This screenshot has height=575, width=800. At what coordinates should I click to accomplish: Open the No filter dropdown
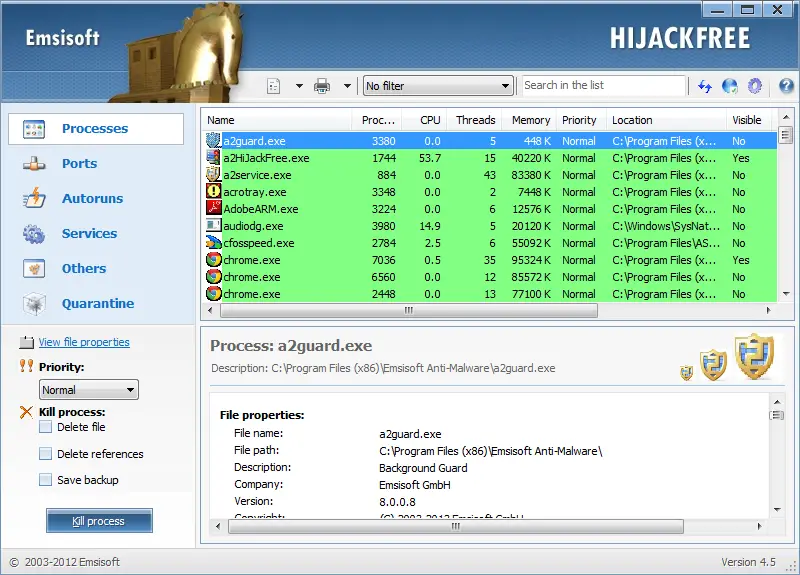pos(438,86)
